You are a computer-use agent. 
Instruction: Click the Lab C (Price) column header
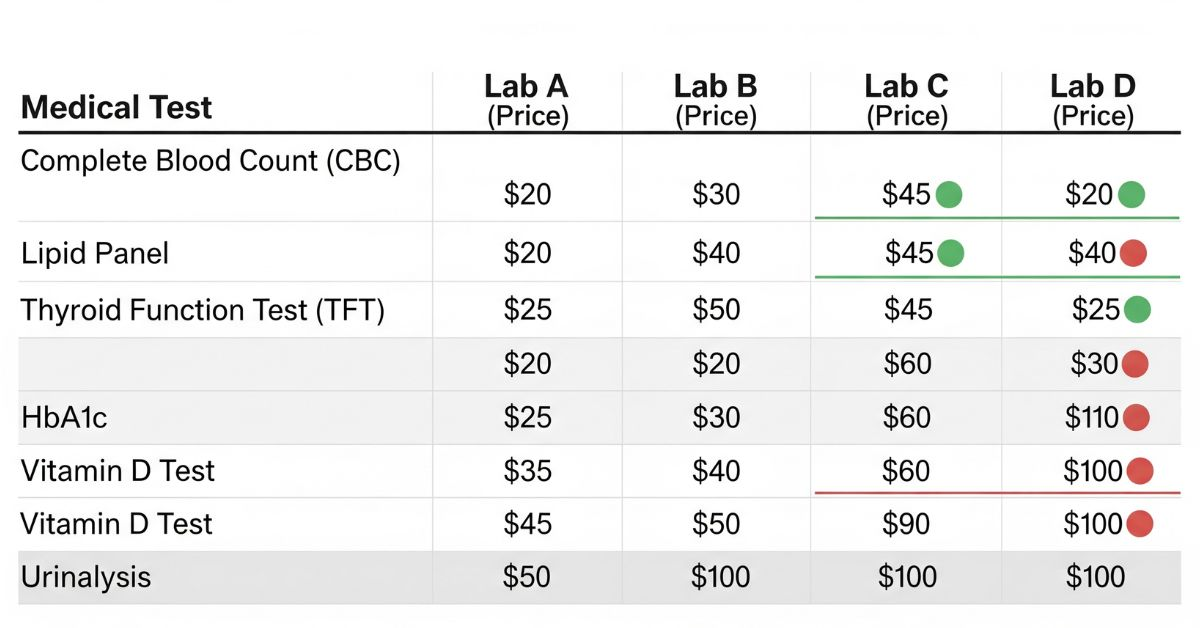click(906, 101)
